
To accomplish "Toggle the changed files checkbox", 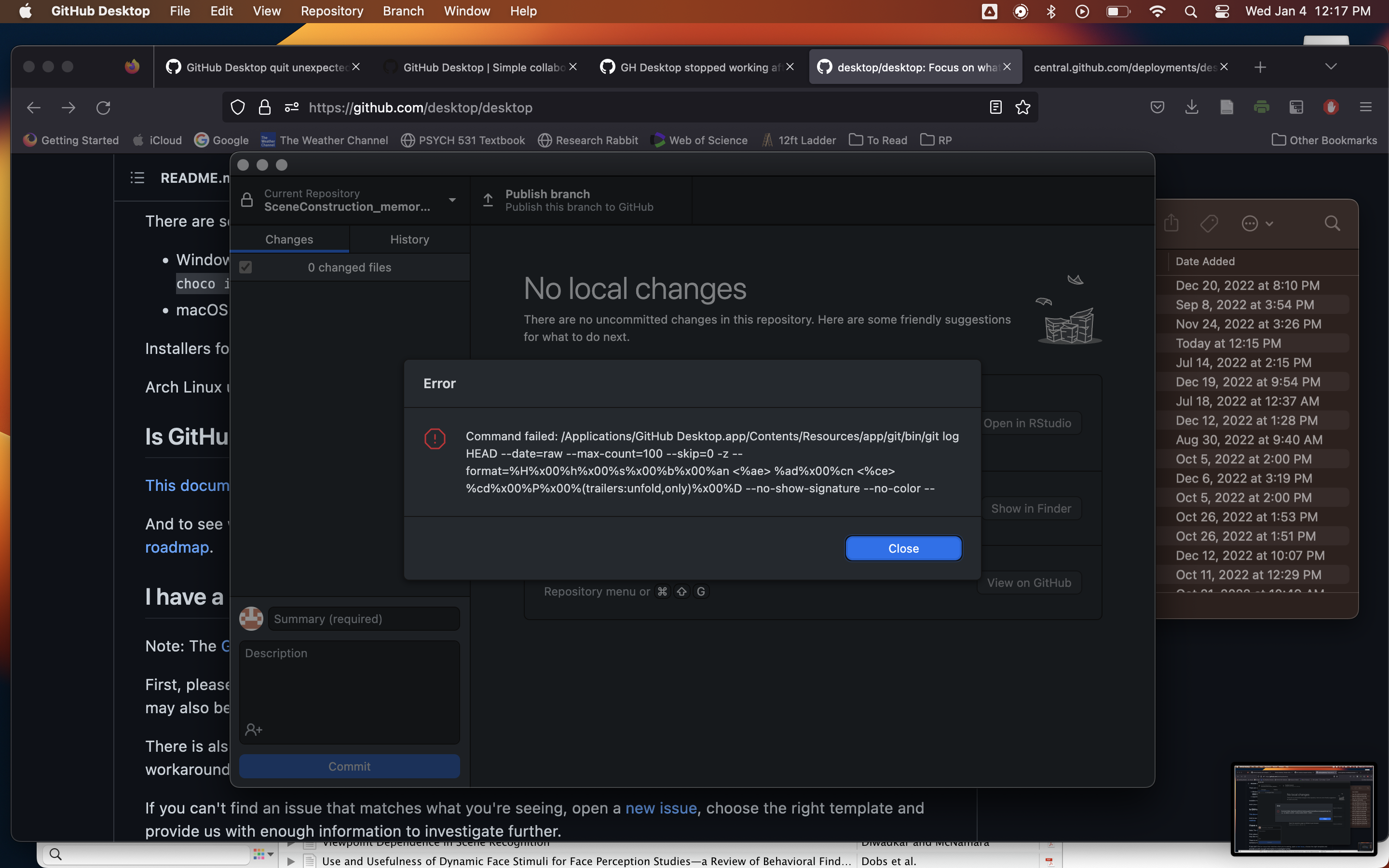I will point(245,267).
